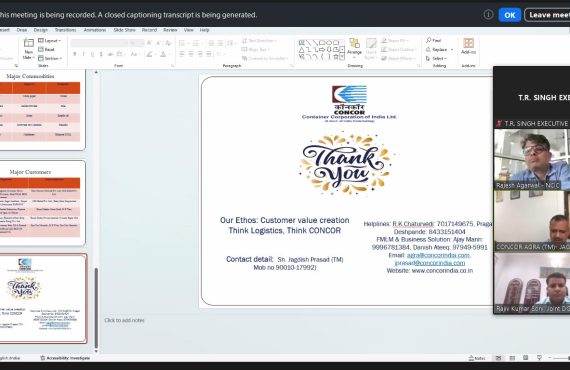Click the meeting info icon beside OK
570x370 pixels.
coord(488,15)
